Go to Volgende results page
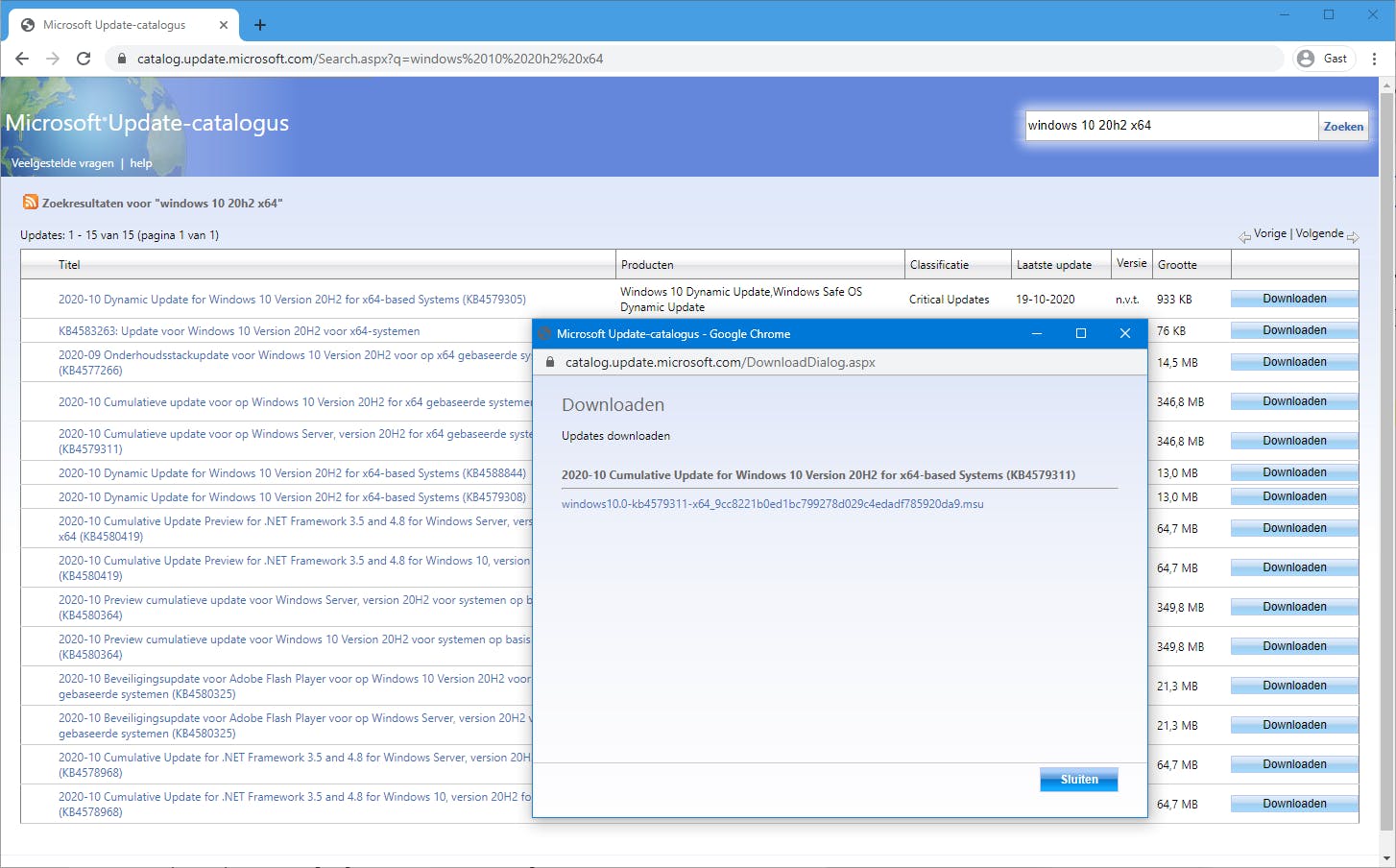Viewport: 1396px width, 868px height. (1320, 233)
